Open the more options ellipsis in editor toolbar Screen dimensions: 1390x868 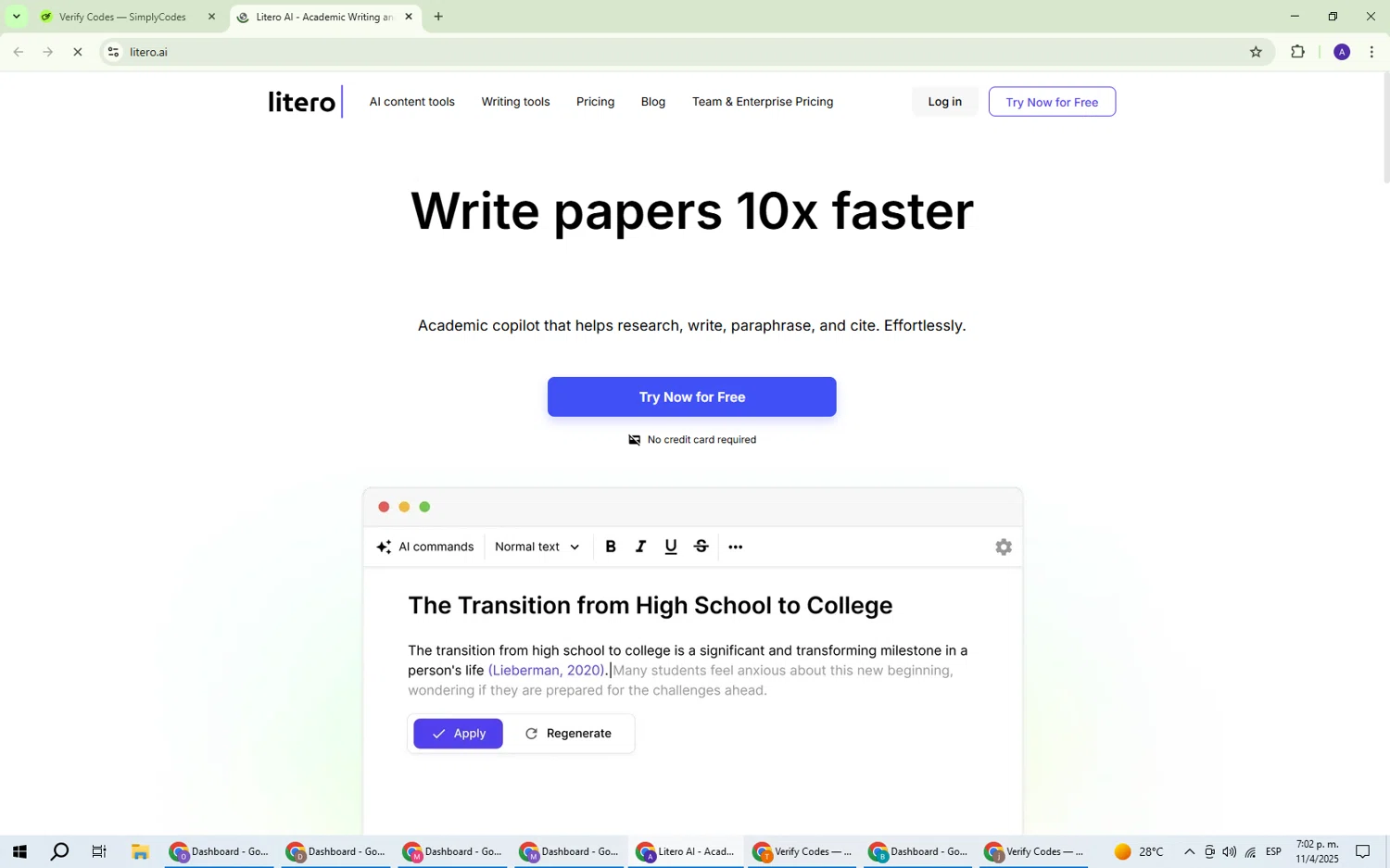736,547
